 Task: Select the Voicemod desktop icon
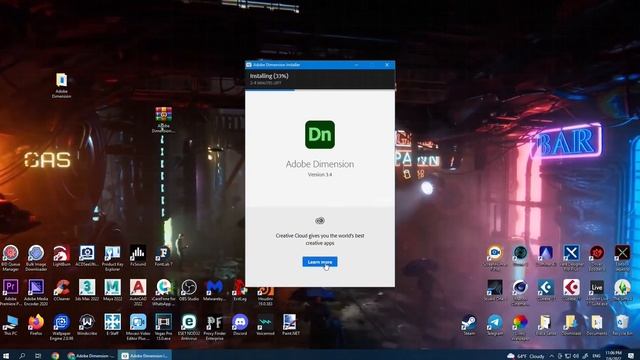point(265,325)
